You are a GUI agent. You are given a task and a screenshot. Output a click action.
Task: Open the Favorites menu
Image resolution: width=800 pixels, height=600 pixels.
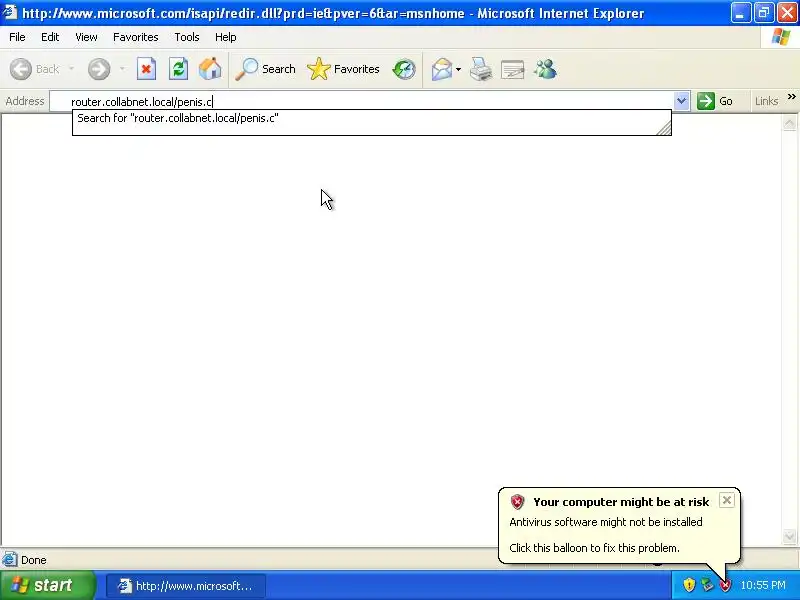[136, 37]
